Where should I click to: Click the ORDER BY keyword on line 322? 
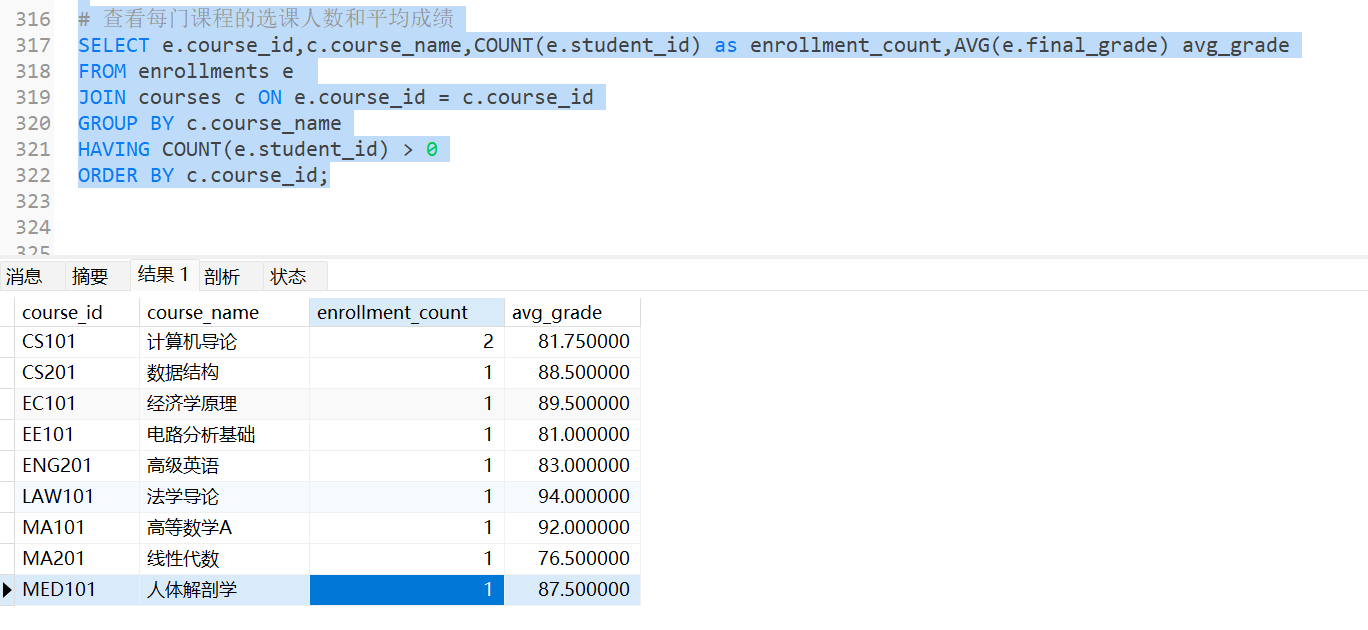coord(126,175)
